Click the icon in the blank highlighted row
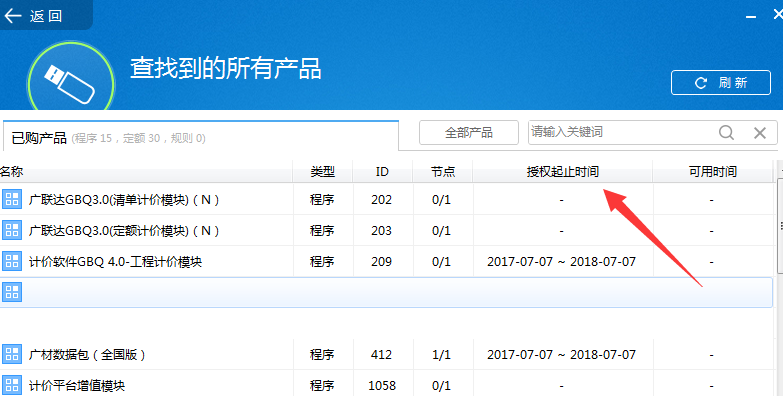Image resolution: width=783 pixels, height=396 pixels. pyautogui.click(x=12, y=292)
